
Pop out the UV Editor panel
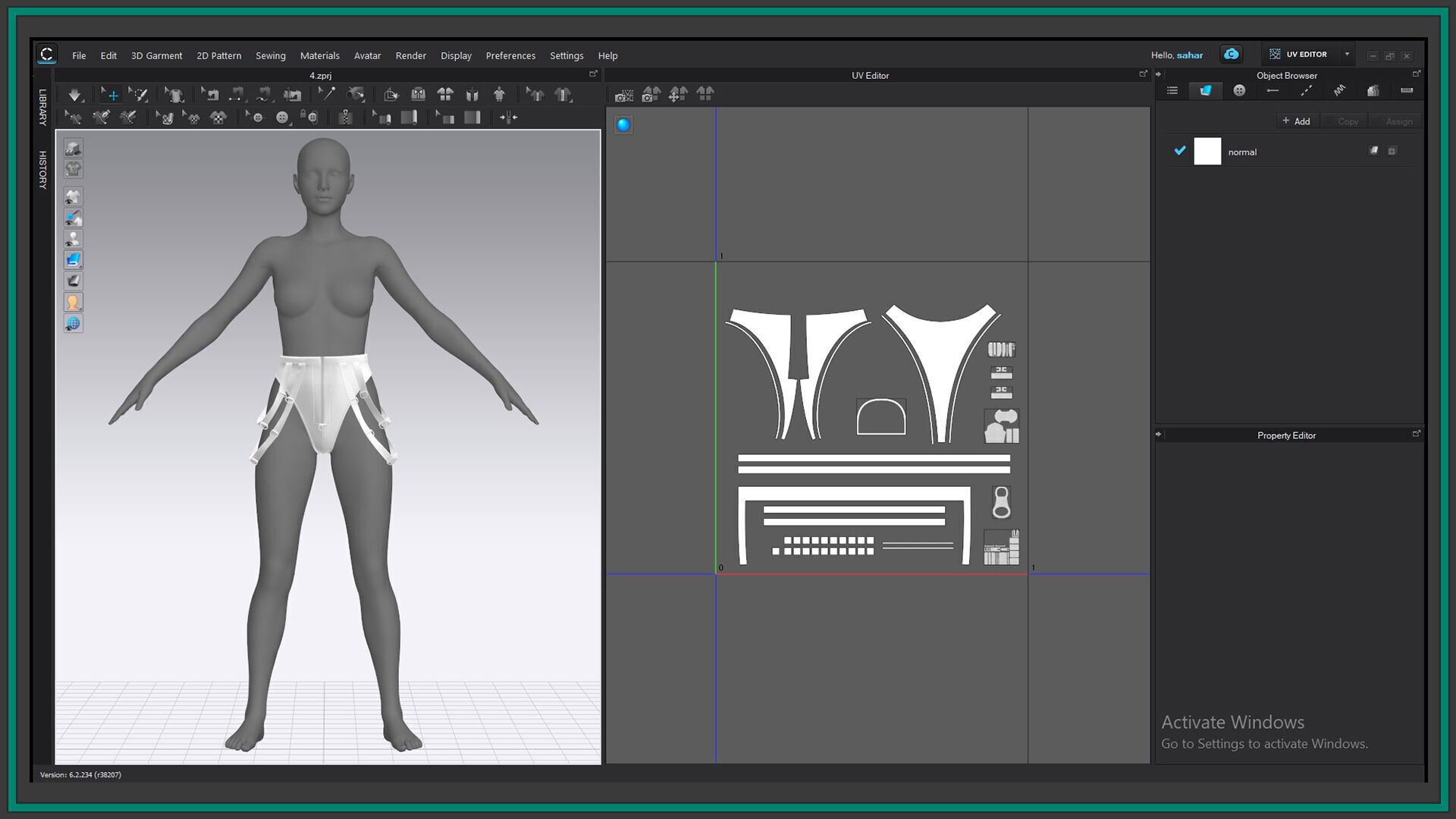[1143, 74]
